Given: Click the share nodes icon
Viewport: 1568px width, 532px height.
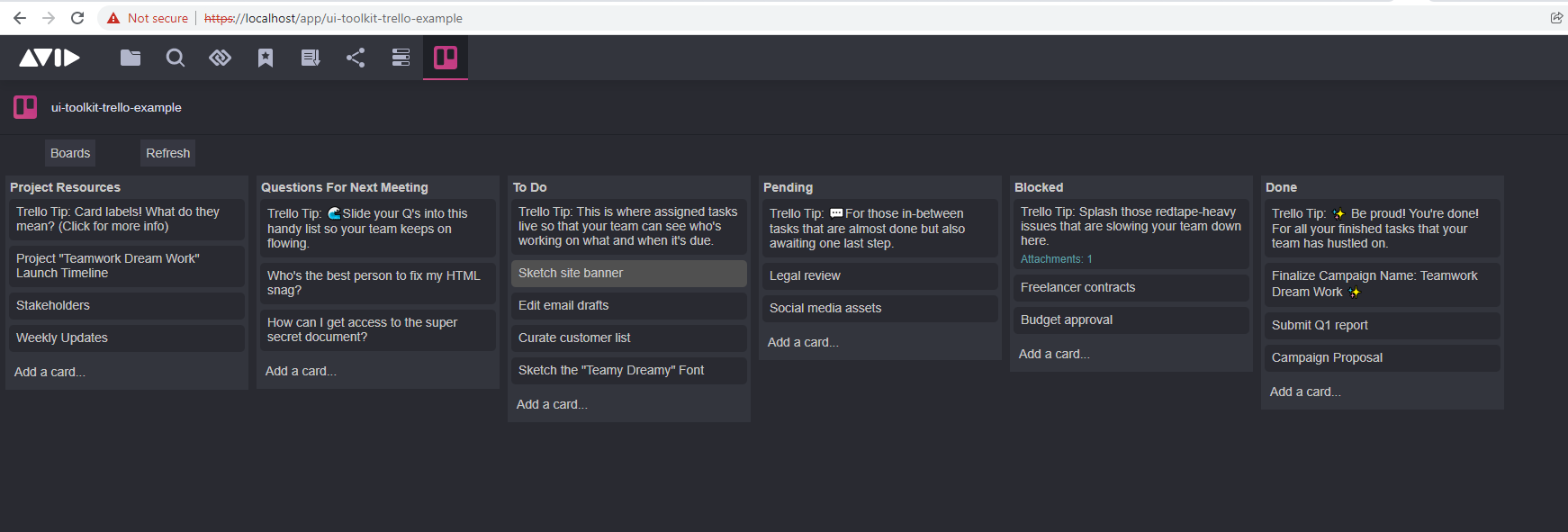Looking at the screenshot, I should point(356,58).
